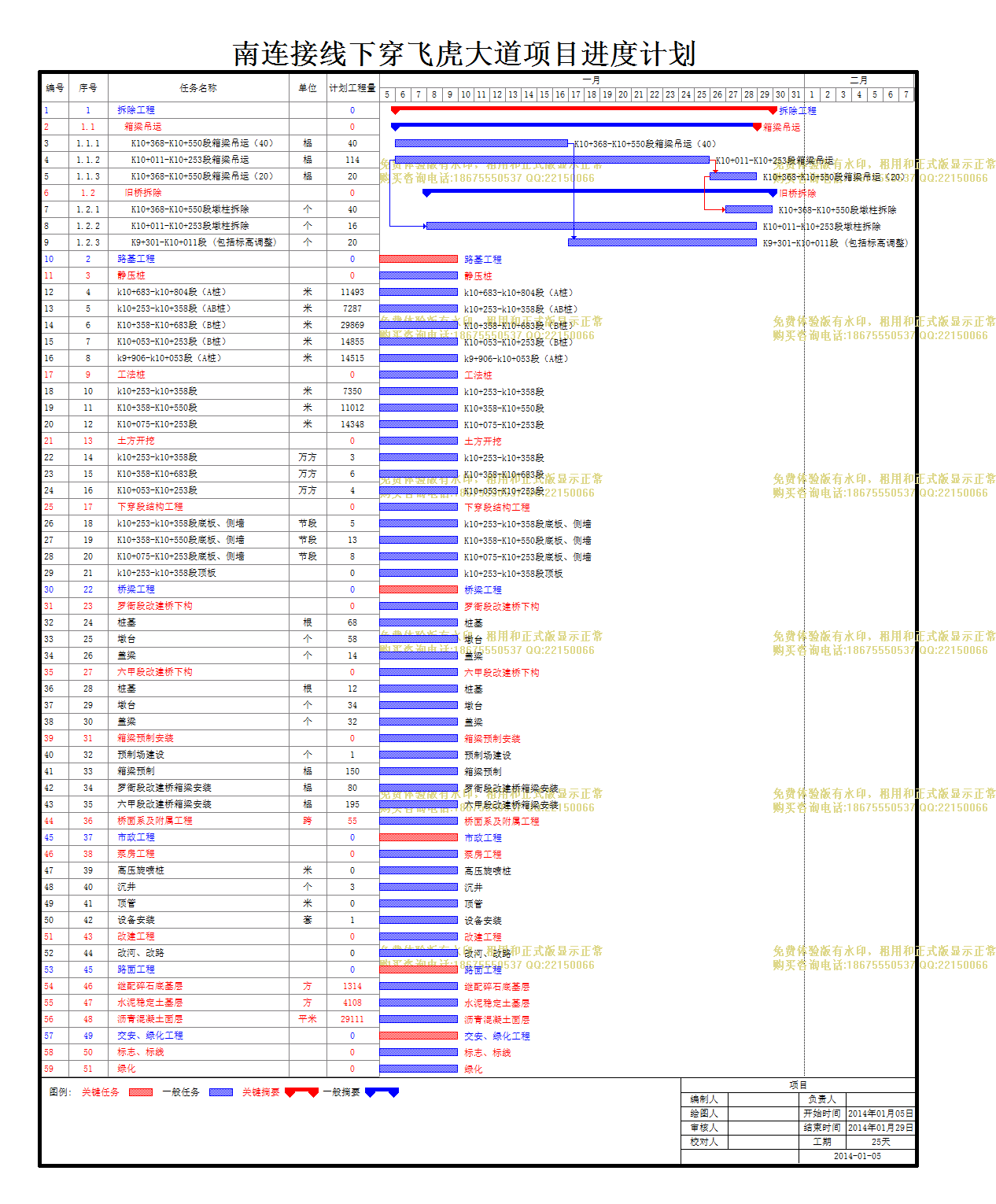Select task name 旧桥拆除 in the table
The image size is (996, 1204).
click(143, 193)
